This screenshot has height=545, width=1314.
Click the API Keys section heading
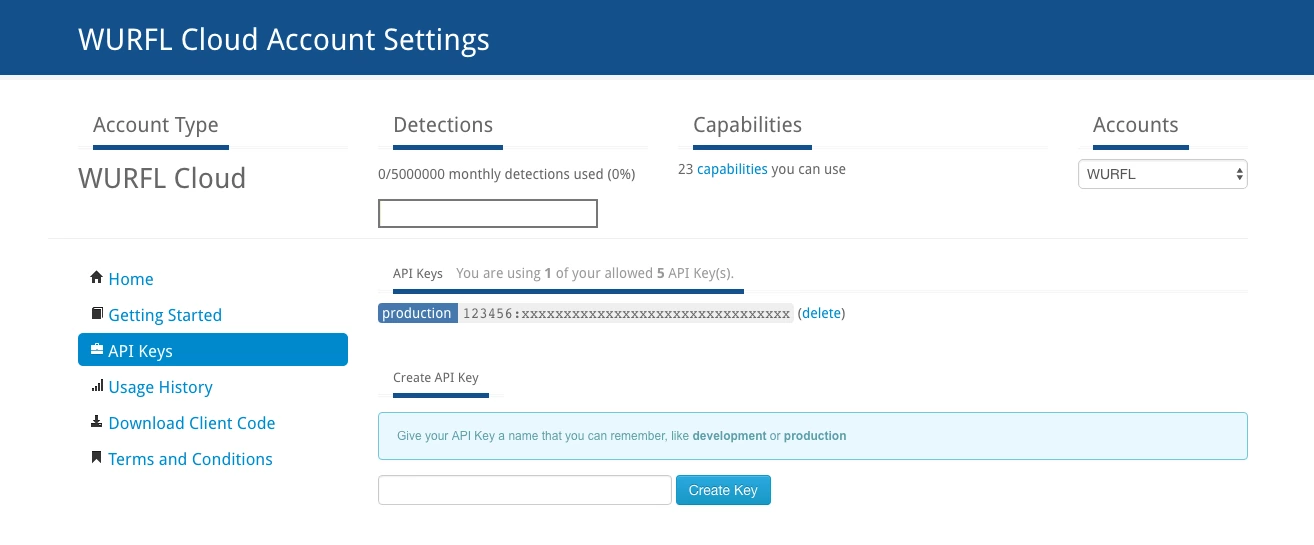point(418,273)
